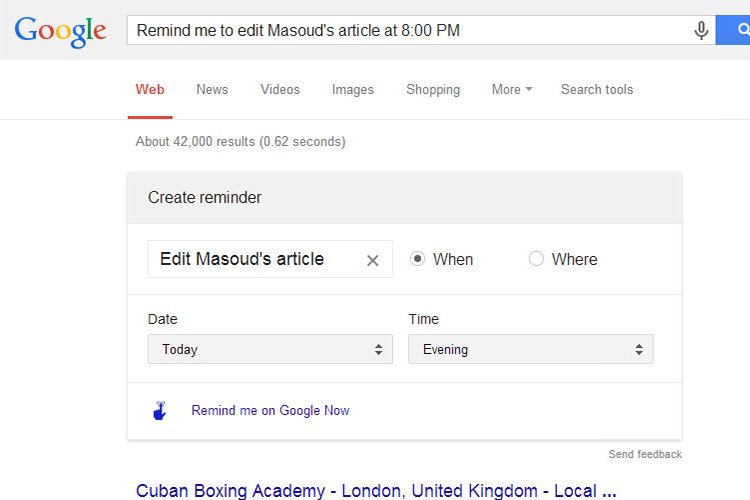750x500 pixels.
Task: Click the microphone voice search icon
Action: coord(701,31)
